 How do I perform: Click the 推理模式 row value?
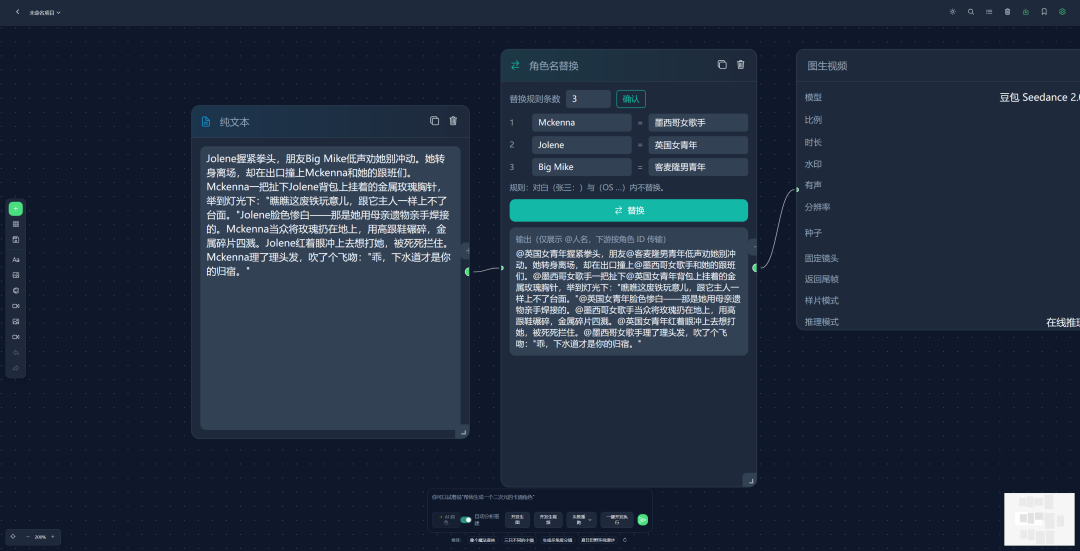point(1063,322)
